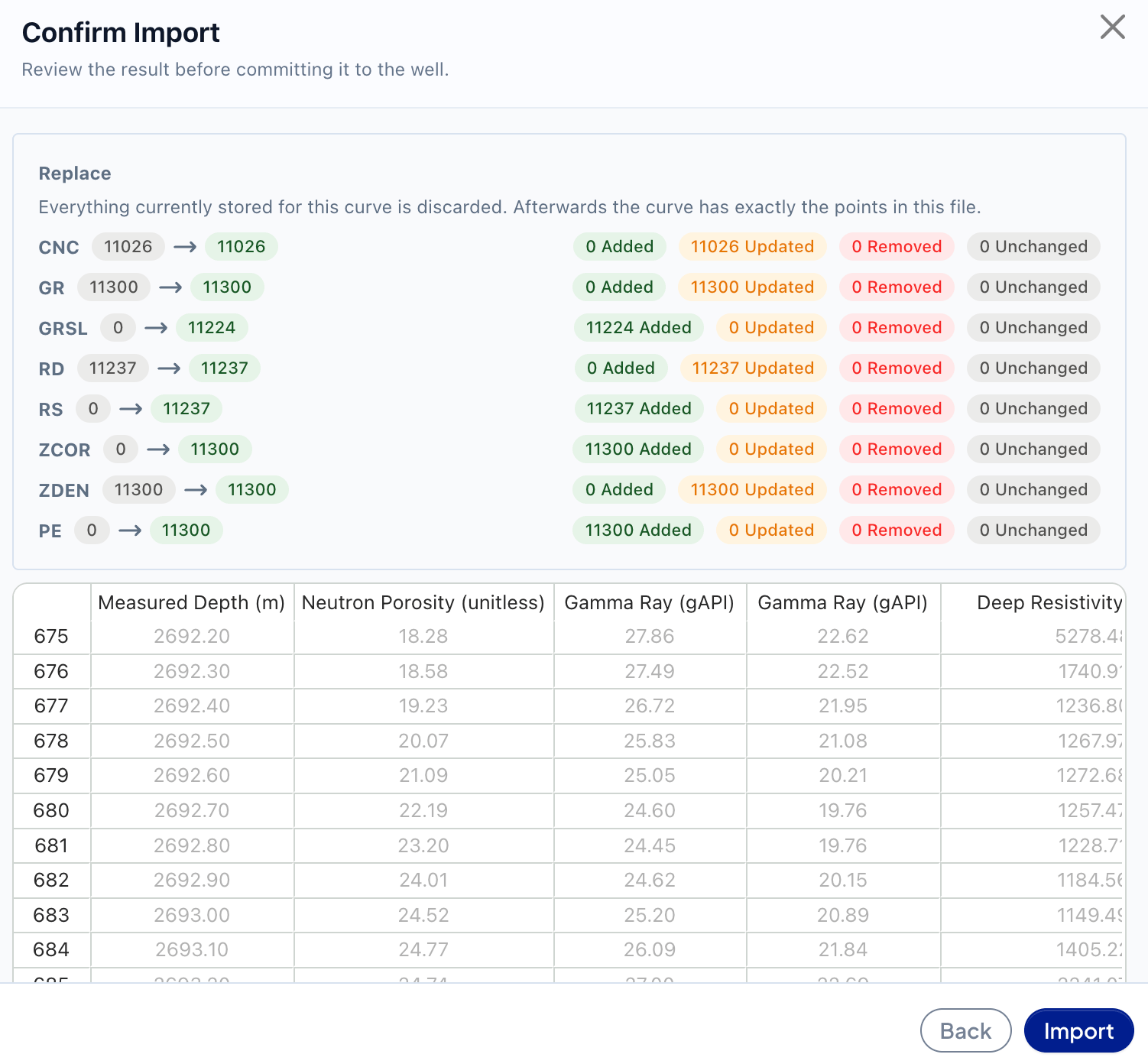
Task: Select row number 675
Action: tap(51, 636)
